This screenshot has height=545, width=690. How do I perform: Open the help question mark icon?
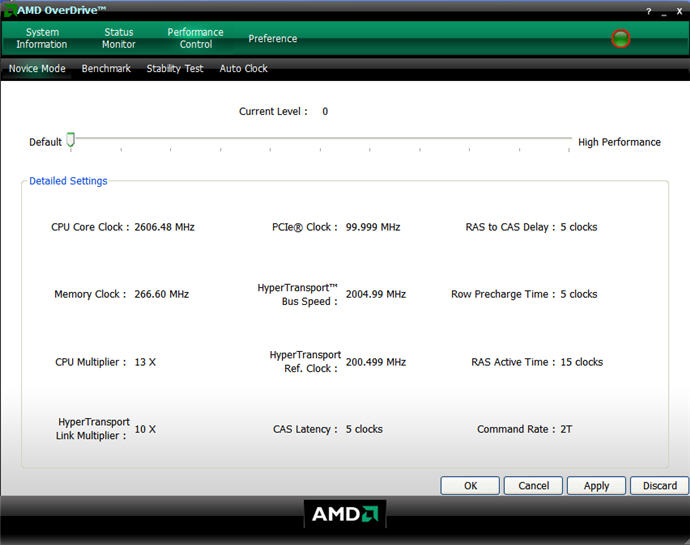tap(649, 11)
